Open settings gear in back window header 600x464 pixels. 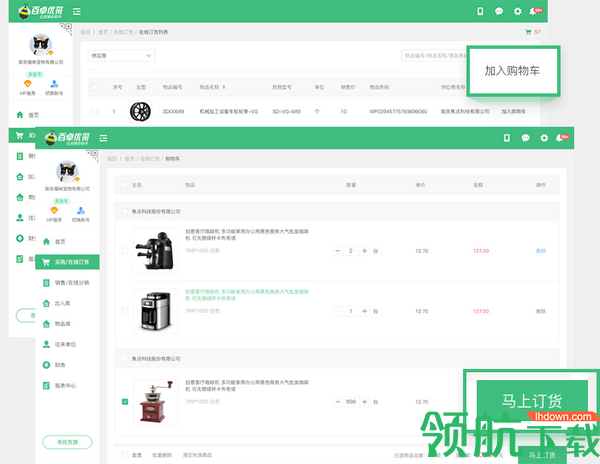[517, 11]
